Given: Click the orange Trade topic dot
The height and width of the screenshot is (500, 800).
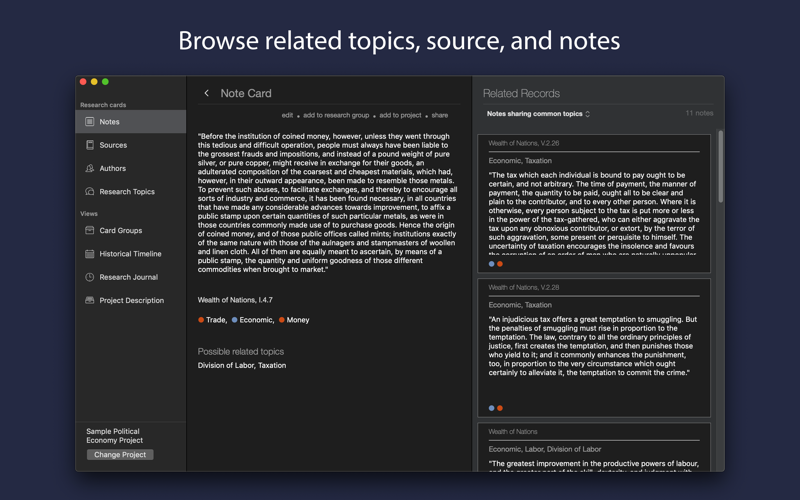Looking at the screenshot, I should [201, 320].
